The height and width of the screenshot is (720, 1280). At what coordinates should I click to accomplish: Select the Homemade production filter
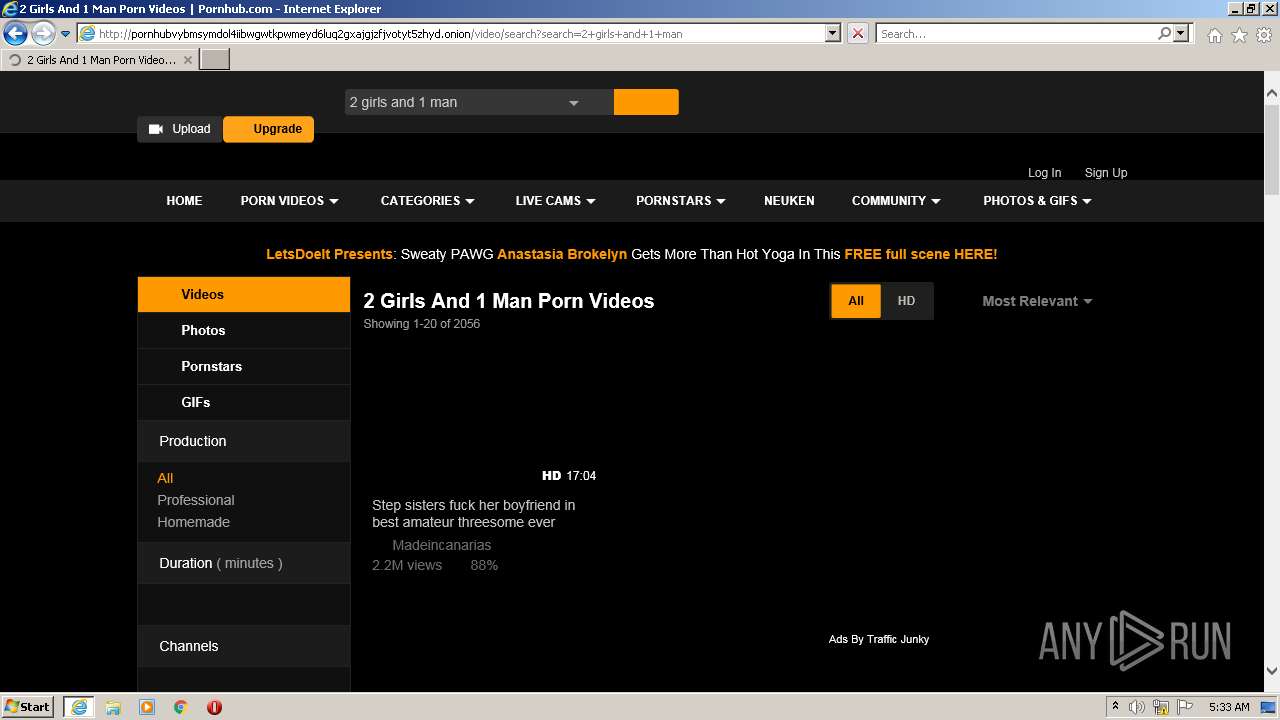coord(193,522)
